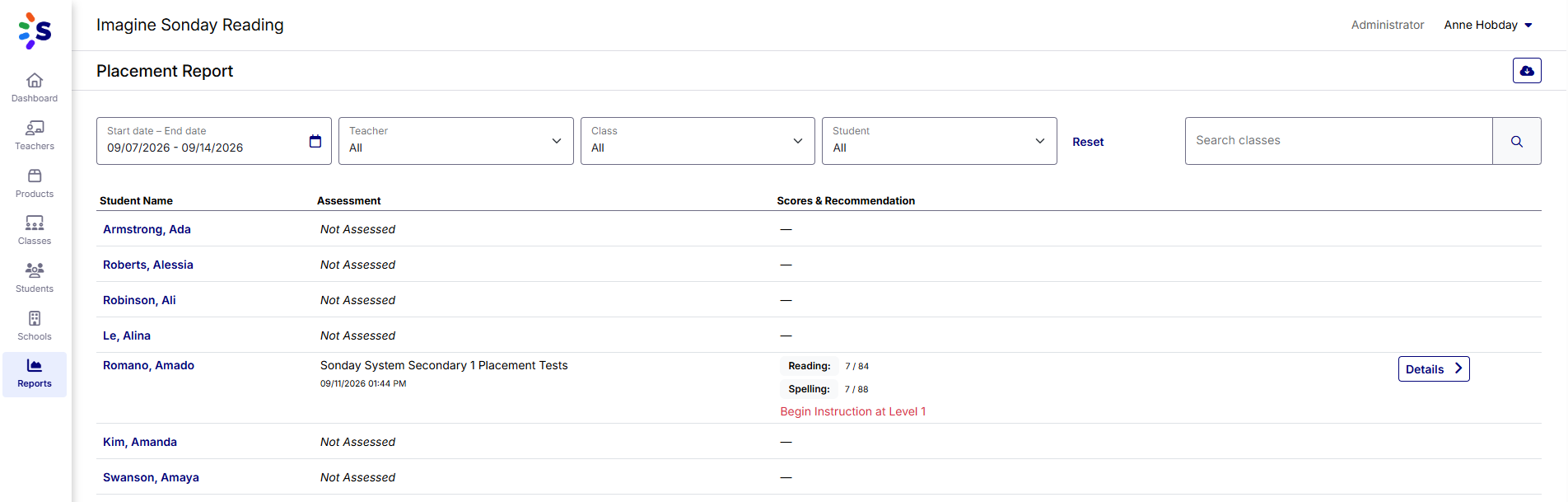Open the Students sidebar icon

click(x=35, y=270)
